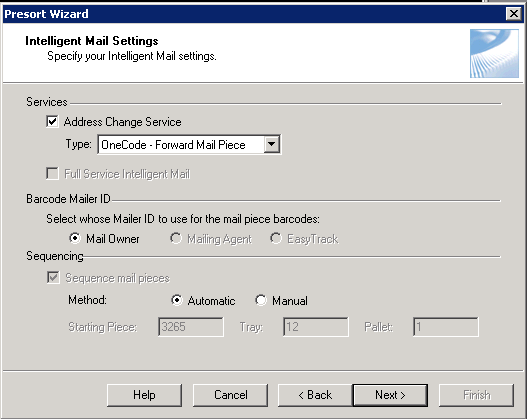Image resolution: width=527 pixels, height=419 pixels.
Task: Open the Help button
Action: (x=144, y=395)
